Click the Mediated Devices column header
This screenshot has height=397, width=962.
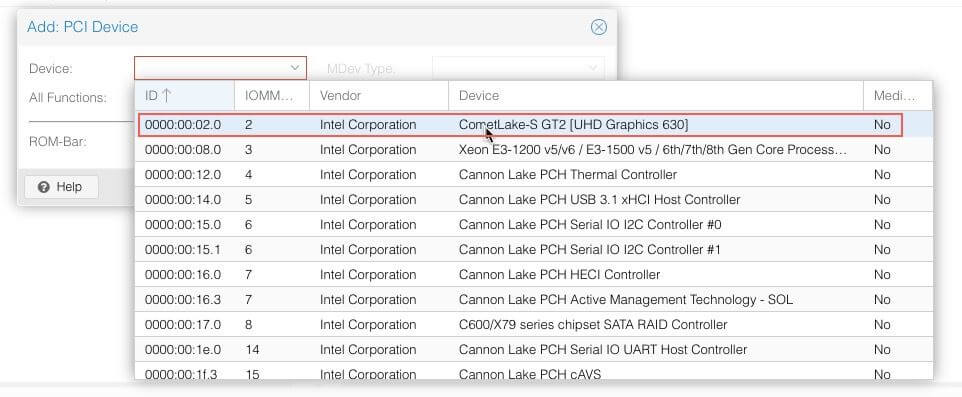(898, 96)
